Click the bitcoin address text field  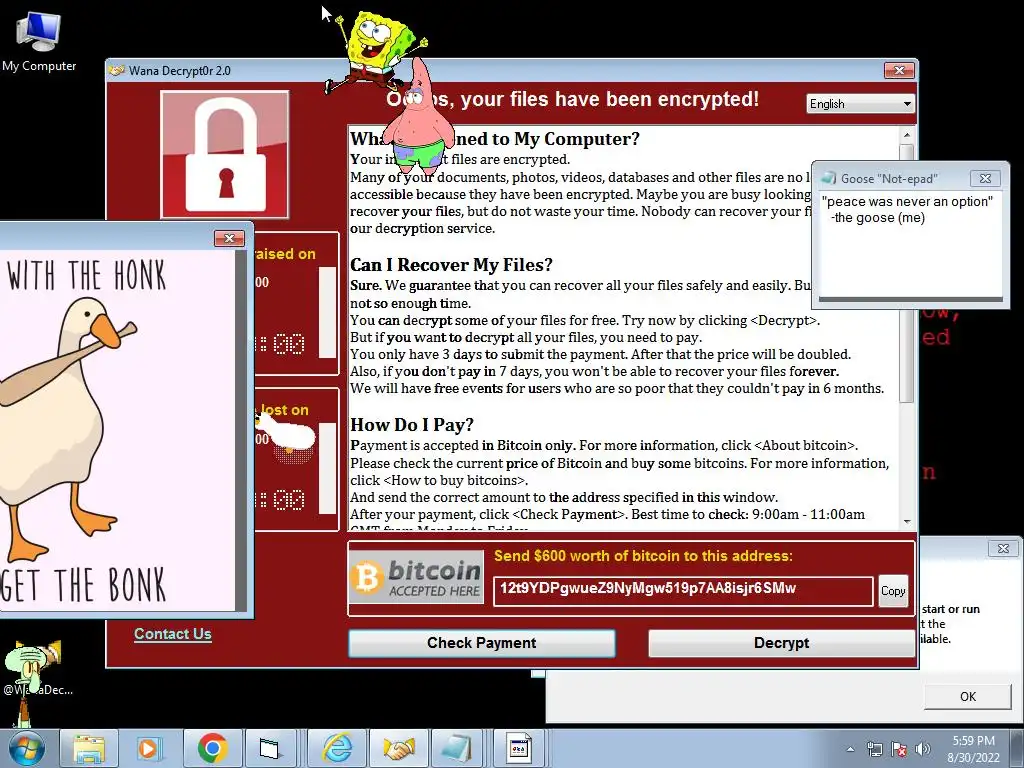[682, 590]
